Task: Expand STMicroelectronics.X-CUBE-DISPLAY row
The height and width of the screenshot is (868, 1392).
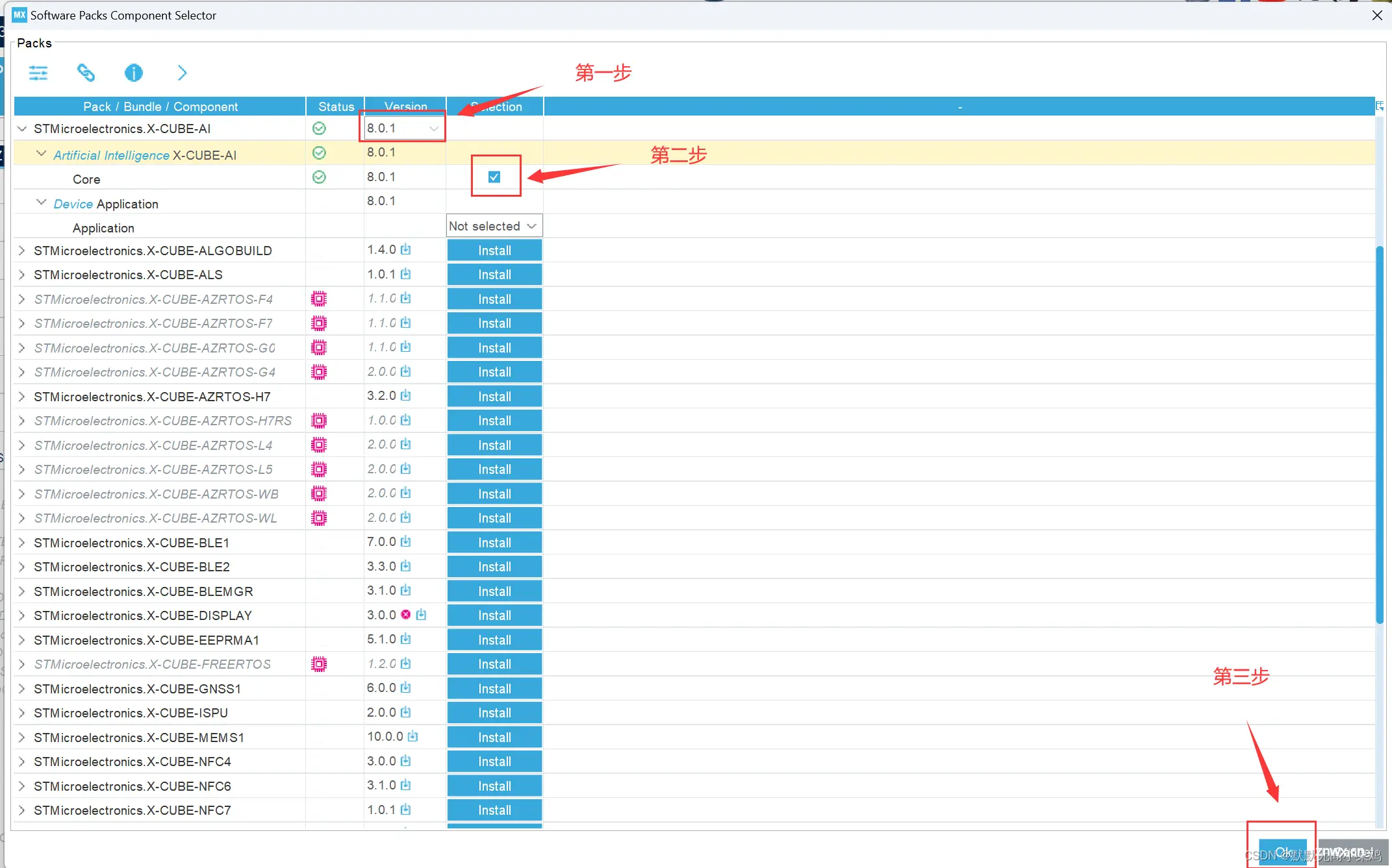Action: pyautogui.click(x=21, y=615)
